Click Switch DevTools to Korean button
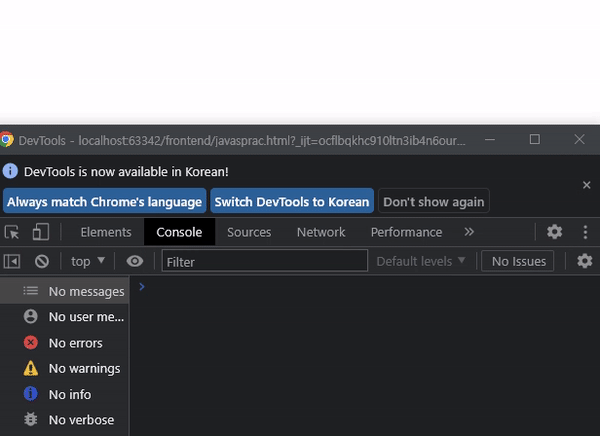The height and width of the screenshot is (436, 600). [292, 201]
